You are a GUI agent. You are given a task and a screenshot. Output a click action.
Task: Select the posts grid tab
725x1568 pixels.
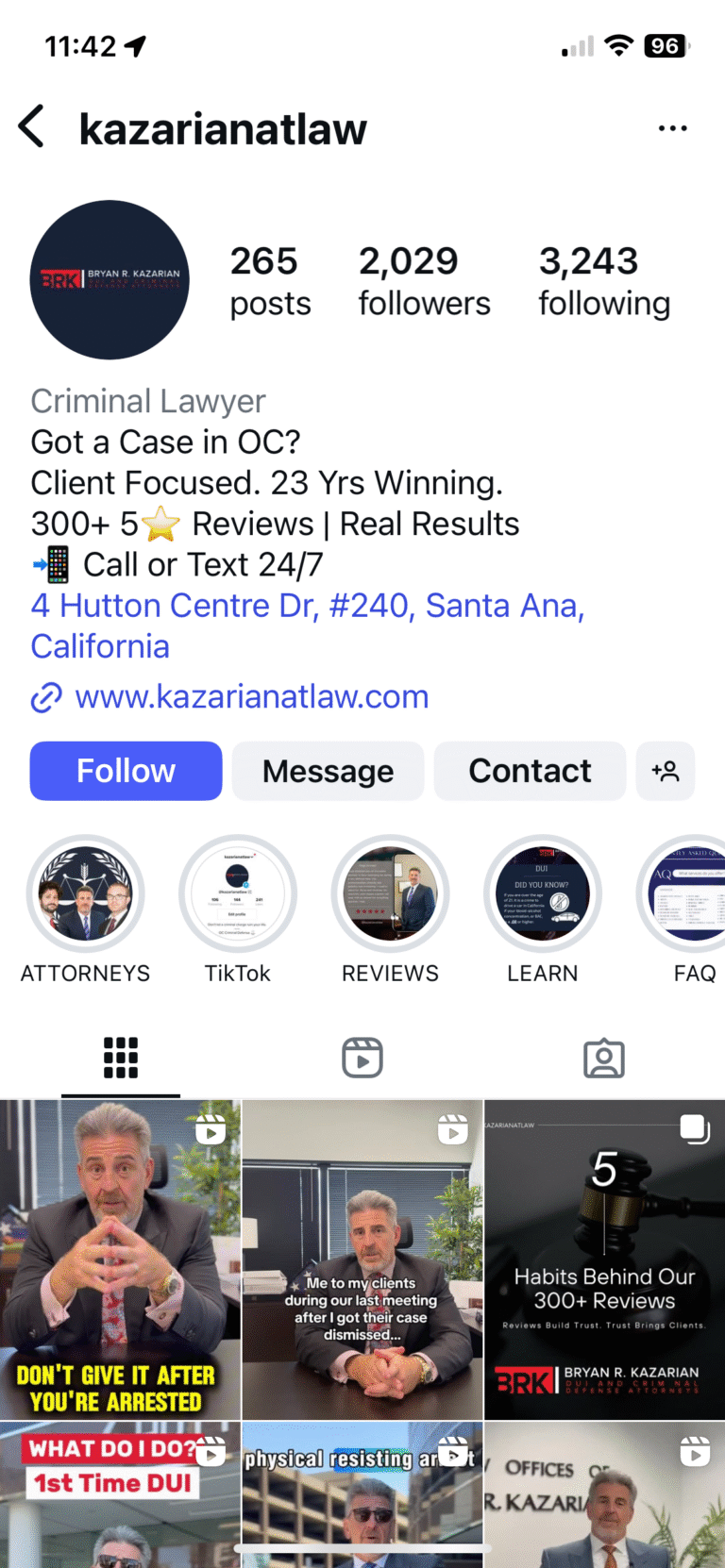pyautogui.click(x=121, y=1058)
